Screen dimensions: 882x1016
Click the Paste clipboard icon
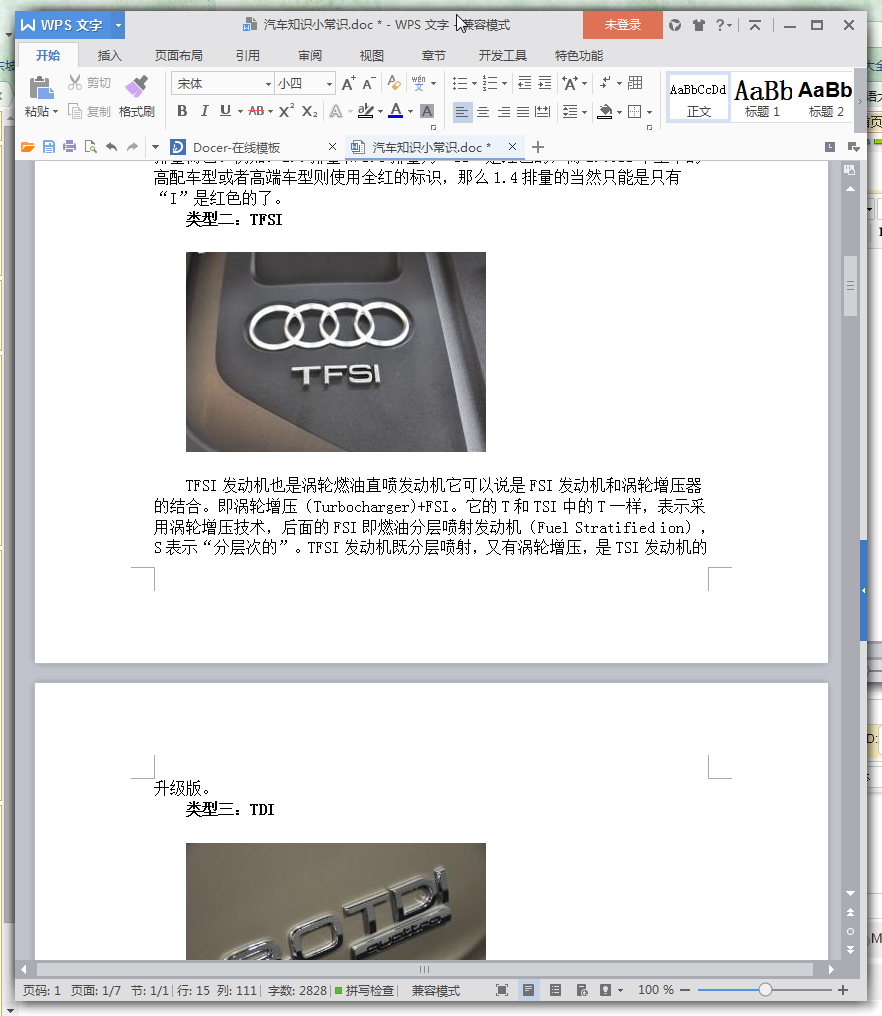41,87
